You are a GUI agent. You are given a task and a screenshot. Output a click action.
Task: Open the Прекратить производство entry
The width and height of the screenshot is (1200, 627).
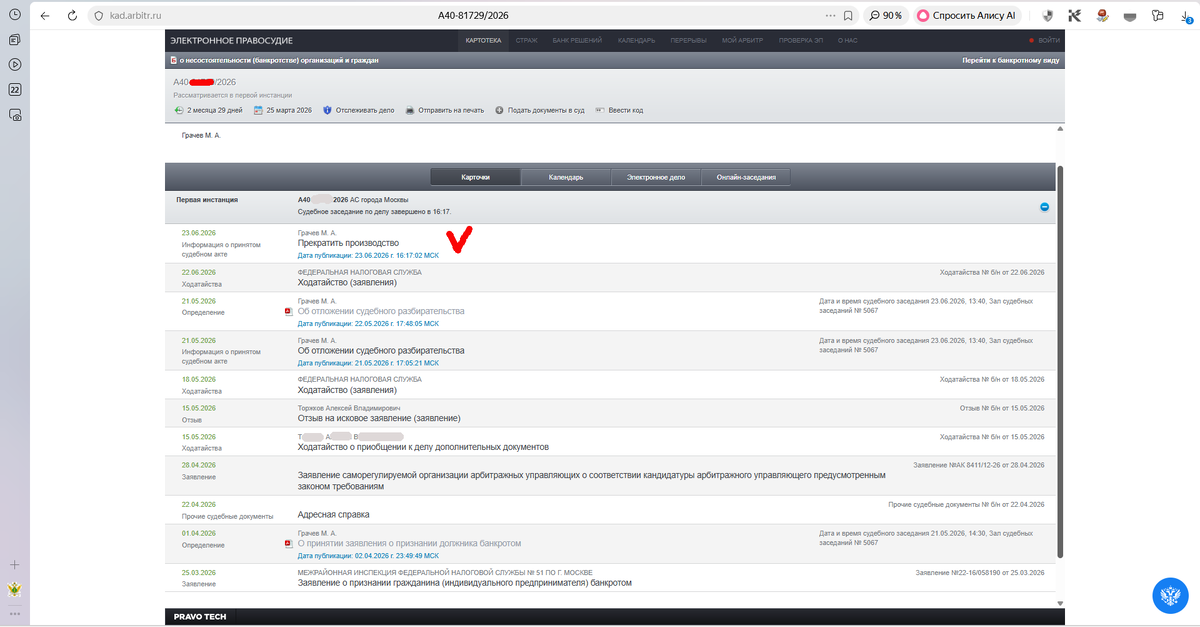coord(348,243)
